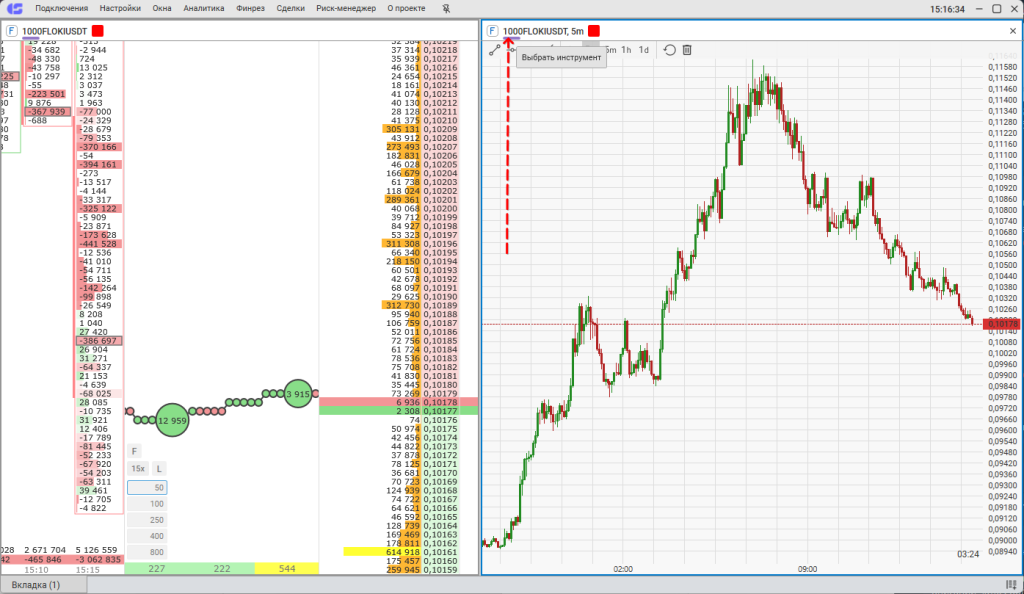Click the F button in order book panel
Image resolution: width=1024 pixels, height=594 pixels.
(x=134, y=451)
